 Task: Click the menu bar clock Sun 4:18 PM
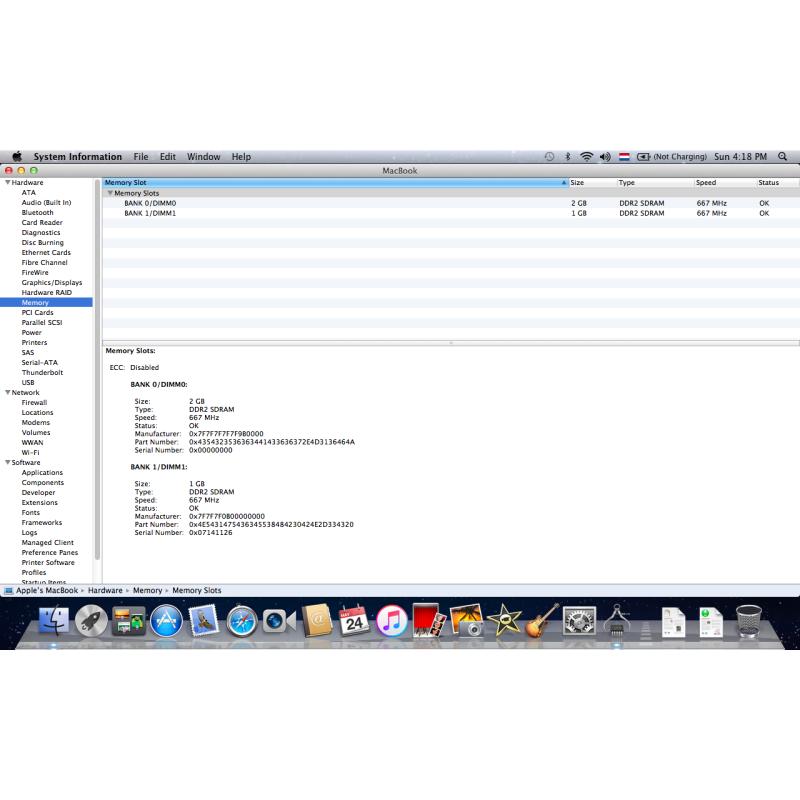click(740, 156)
